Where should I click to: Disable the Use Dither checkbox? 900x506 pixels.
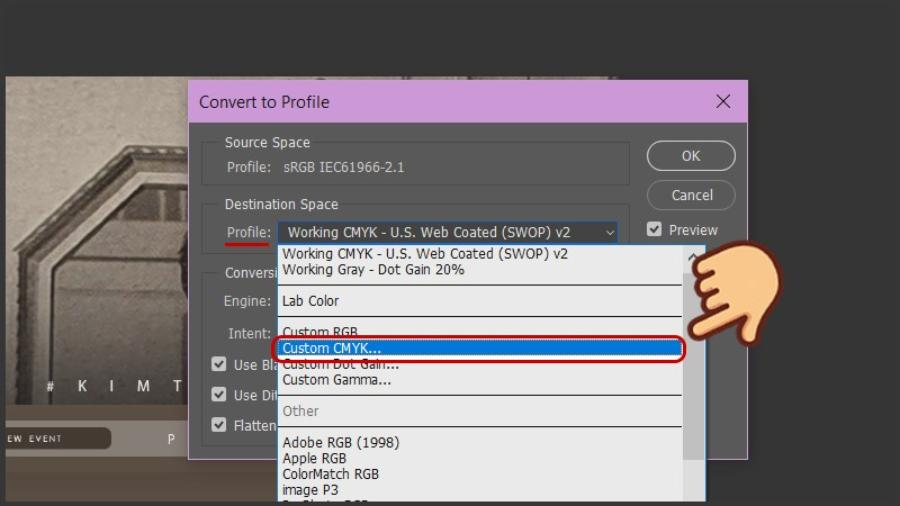click(219, 395)
